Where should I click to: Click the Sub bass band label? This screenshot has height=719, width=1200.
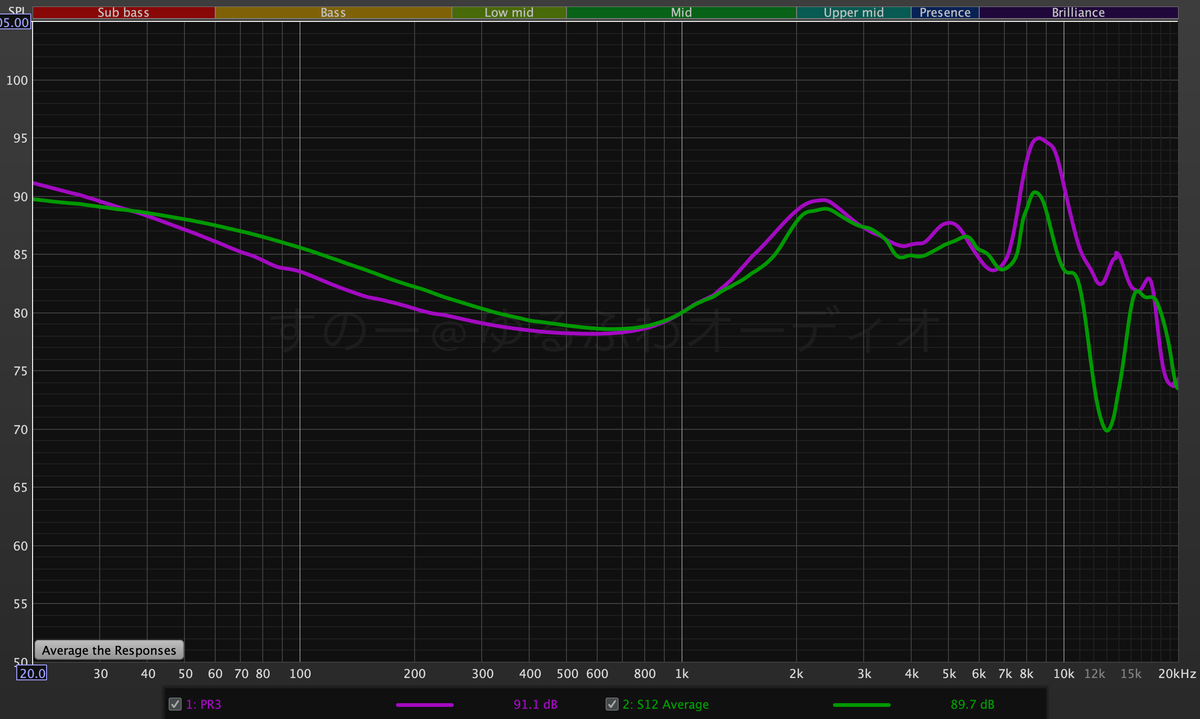tap(123, 13)
